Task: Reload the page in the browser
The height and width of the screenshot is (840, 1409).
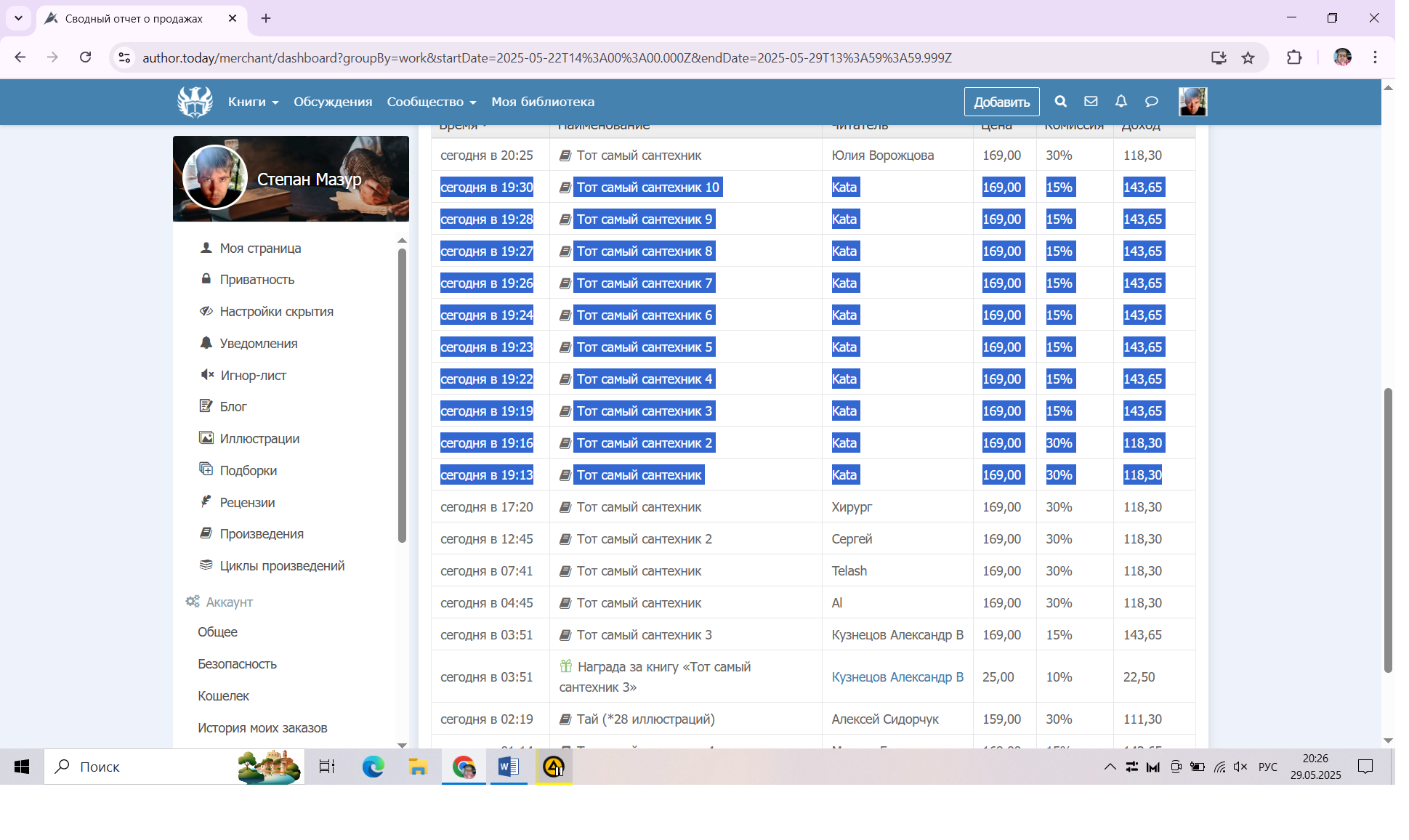Action: click(85, 57)
